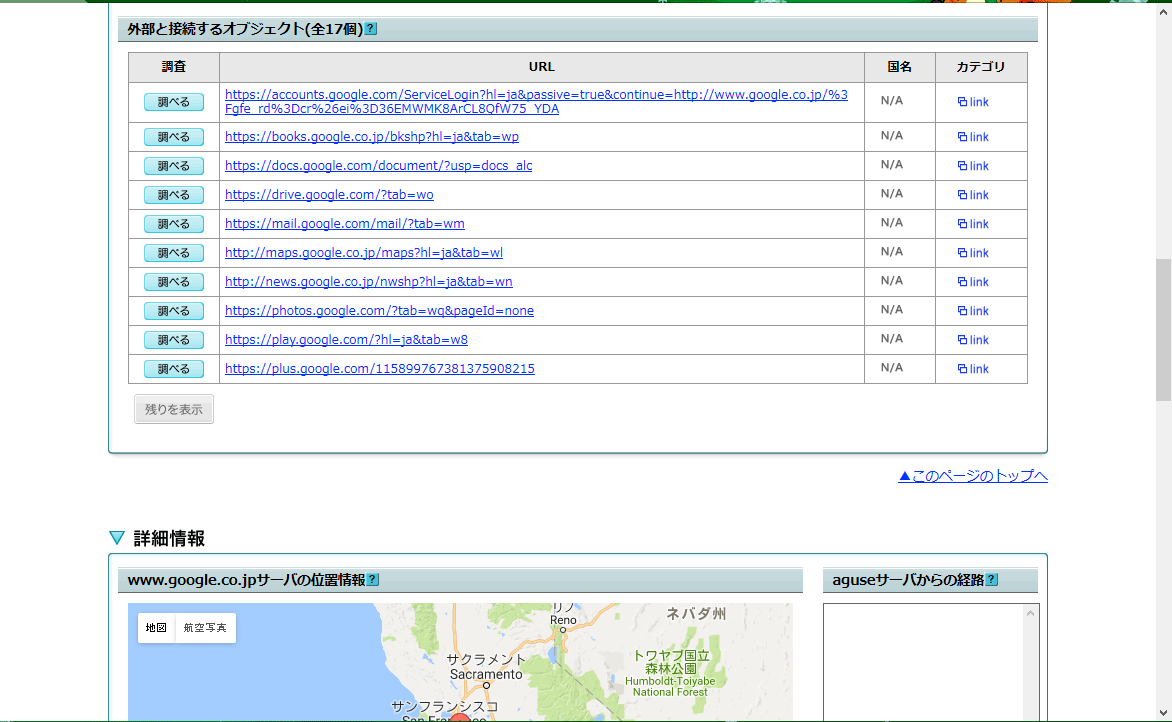
Task: Click help icon next to サーバの位置情報 heading
Action: (373, 580)
